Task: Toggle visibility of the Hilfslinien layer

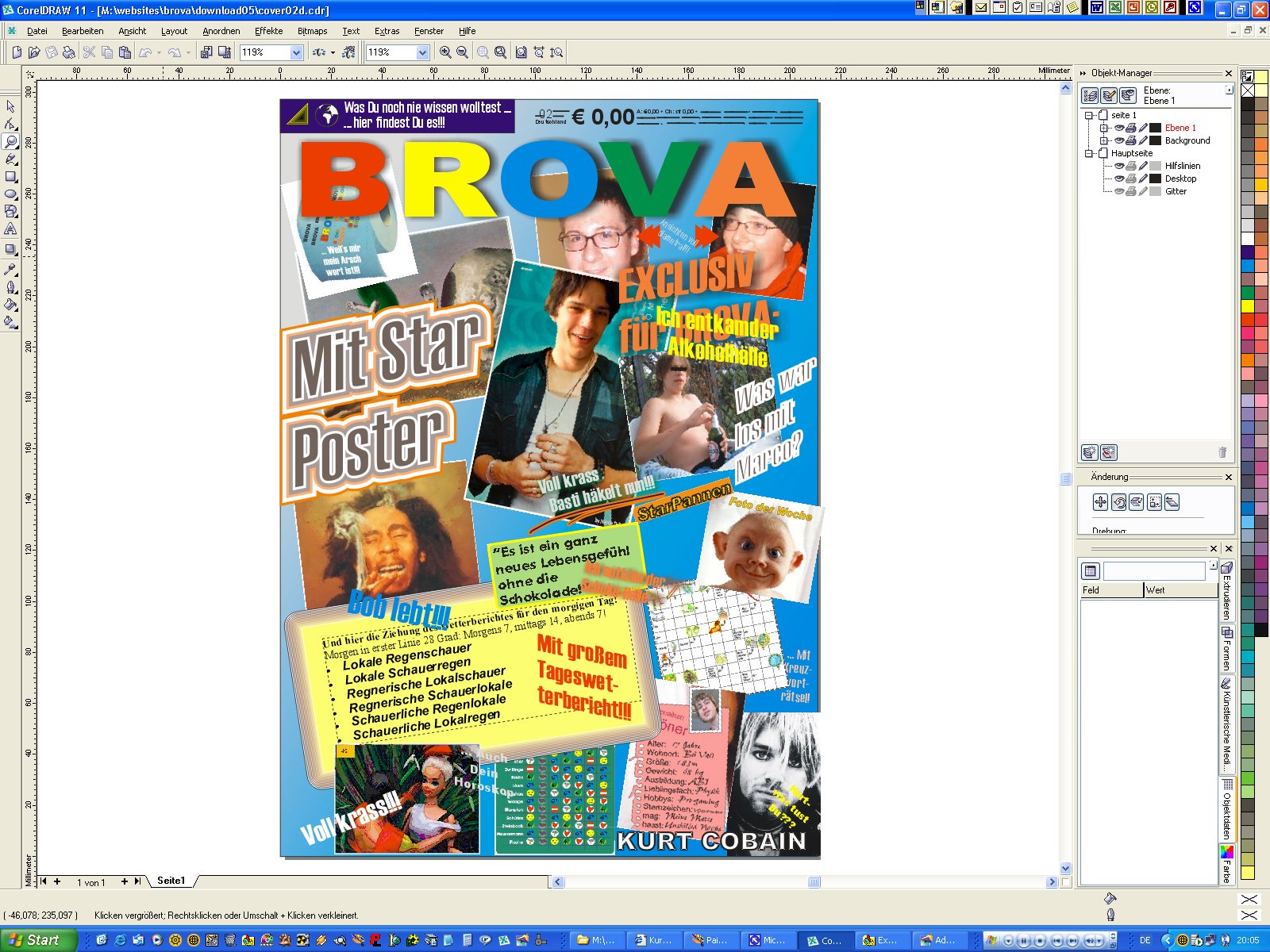Action: click(x=1119, y=166)
